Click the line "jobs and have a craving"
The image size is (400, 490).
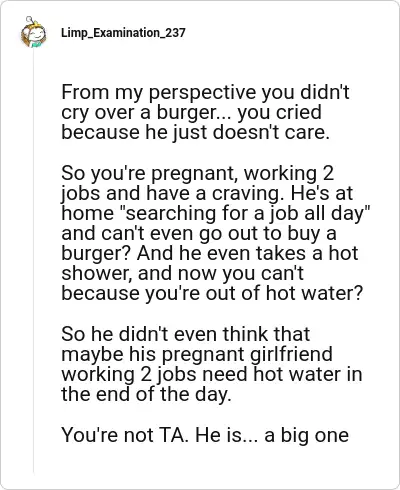170,193
